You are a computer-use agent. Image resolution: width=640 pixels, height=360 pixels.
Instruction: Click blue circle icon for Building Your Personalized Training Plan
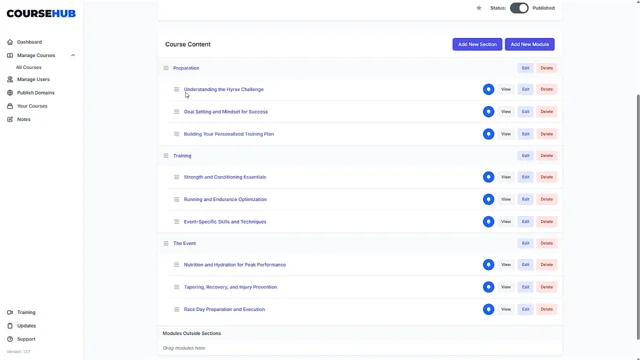pos(488,134)
